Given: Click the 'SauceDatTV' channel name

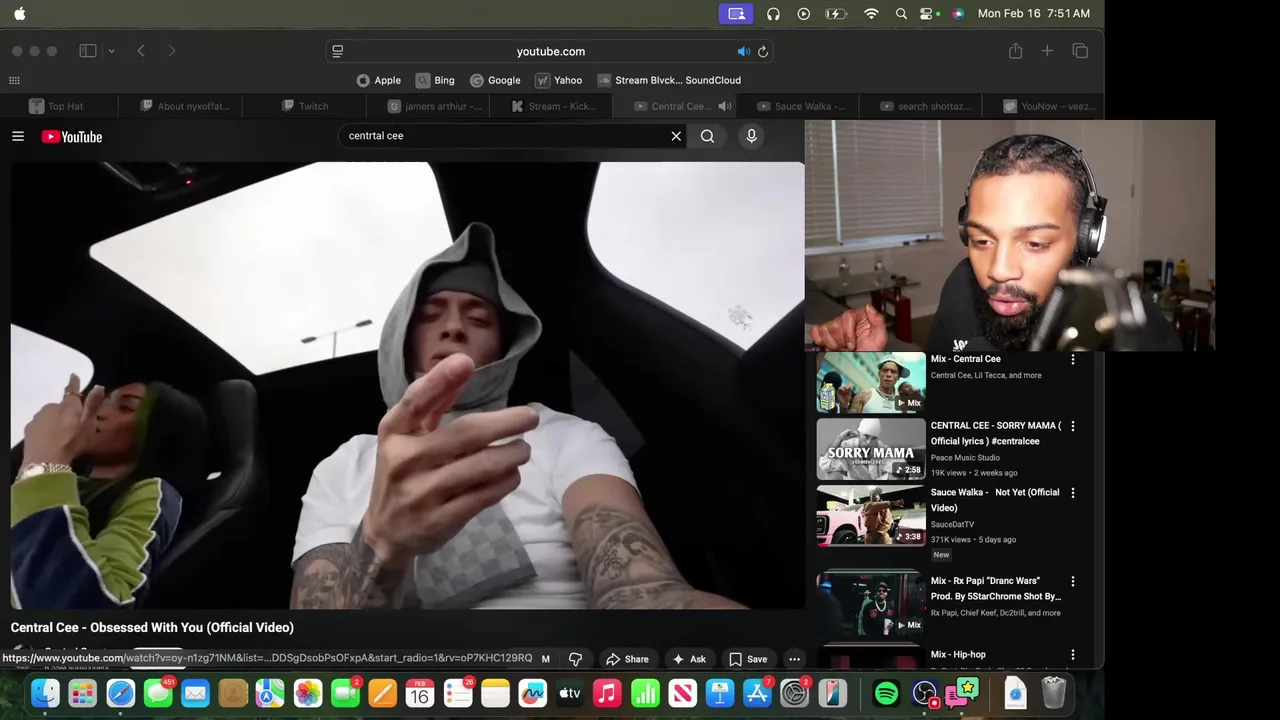Looking at the screenshot, I should pos(952,524).
